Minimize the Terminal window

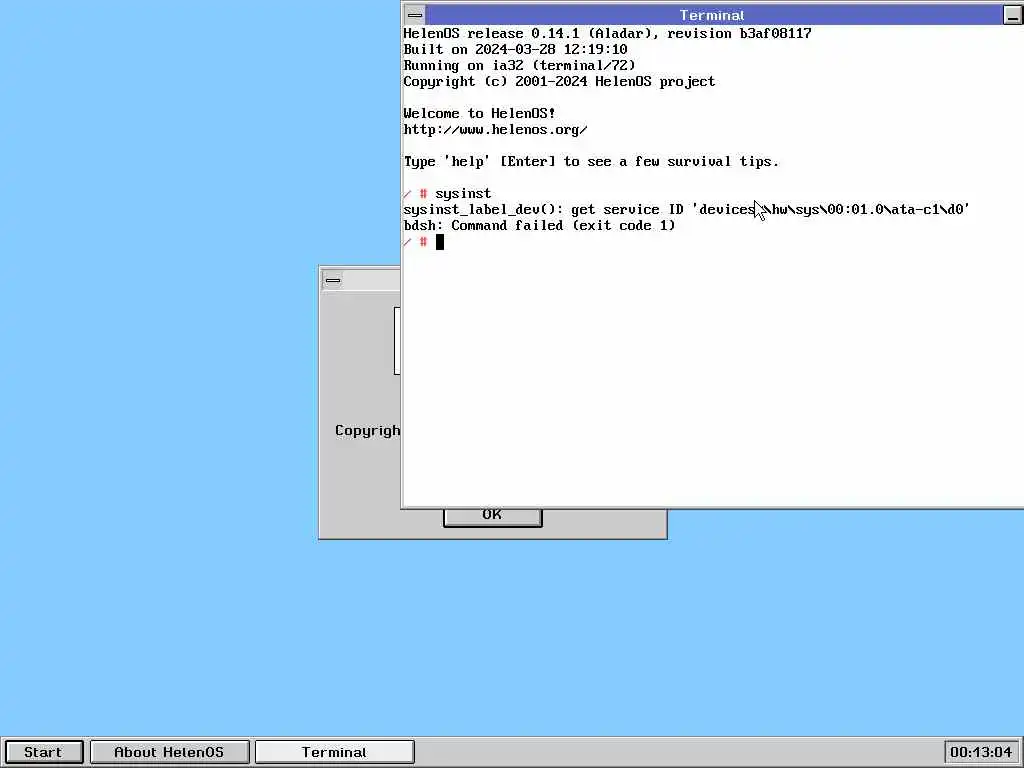pyautogui.click(x=1012, y=15)
